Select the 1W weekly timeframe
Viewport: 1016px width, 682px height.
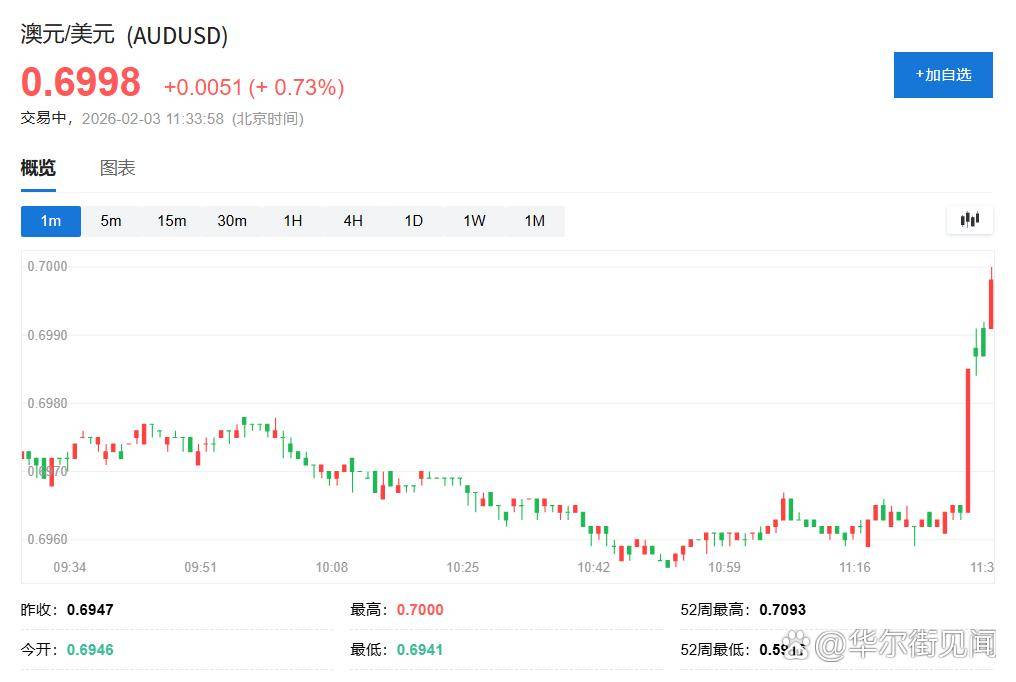[x=474, y=221]
